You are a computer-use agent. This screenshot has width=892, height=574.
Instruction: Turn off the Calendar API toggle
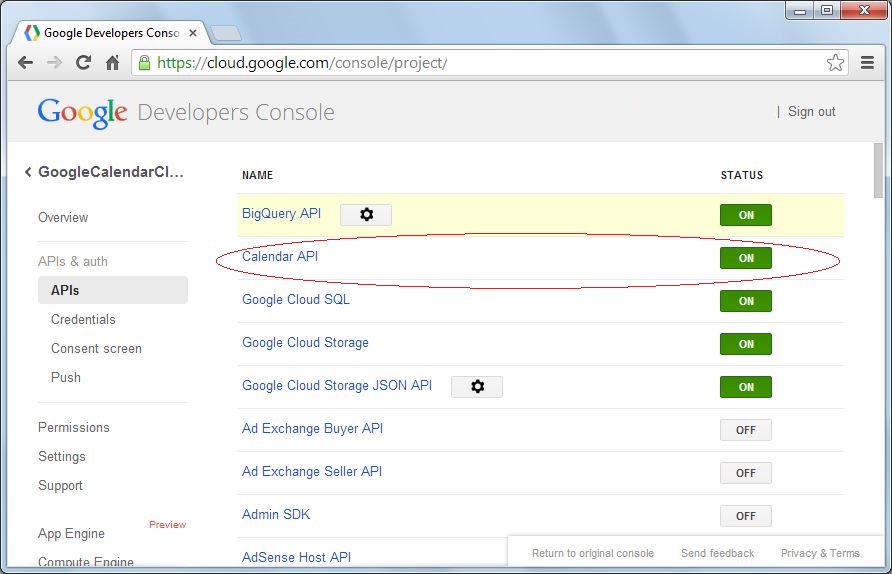point(746,258)
